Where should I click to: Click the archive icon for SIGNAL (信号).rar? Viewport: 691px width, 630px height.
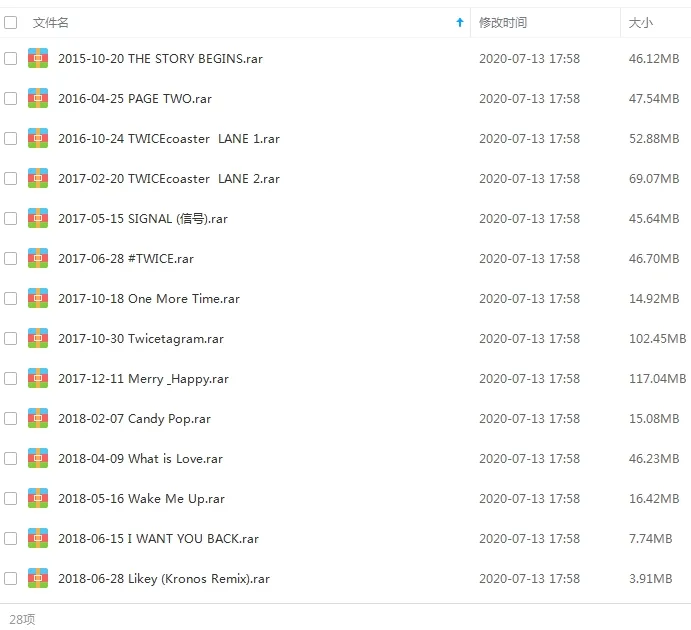tap(38, 219)
